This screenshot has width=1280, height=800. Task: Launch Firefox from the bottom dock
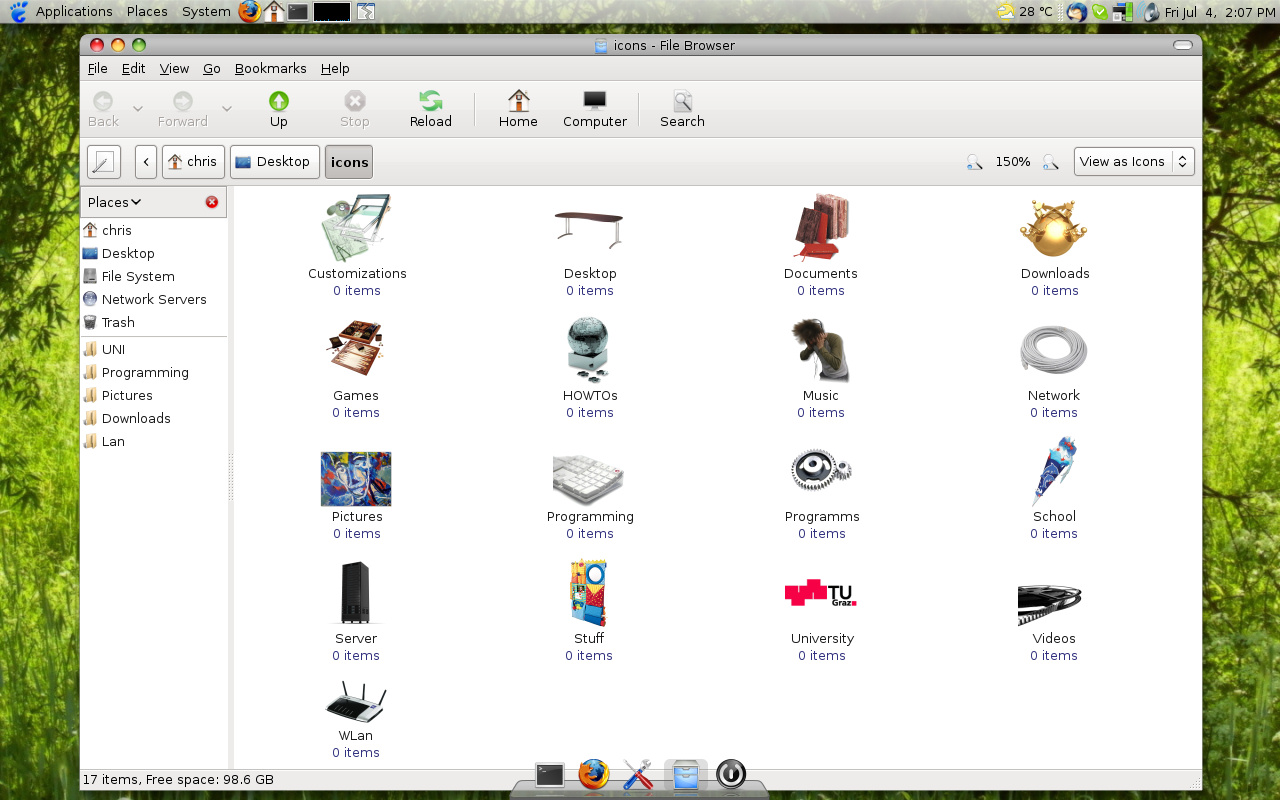click(593, 774)
